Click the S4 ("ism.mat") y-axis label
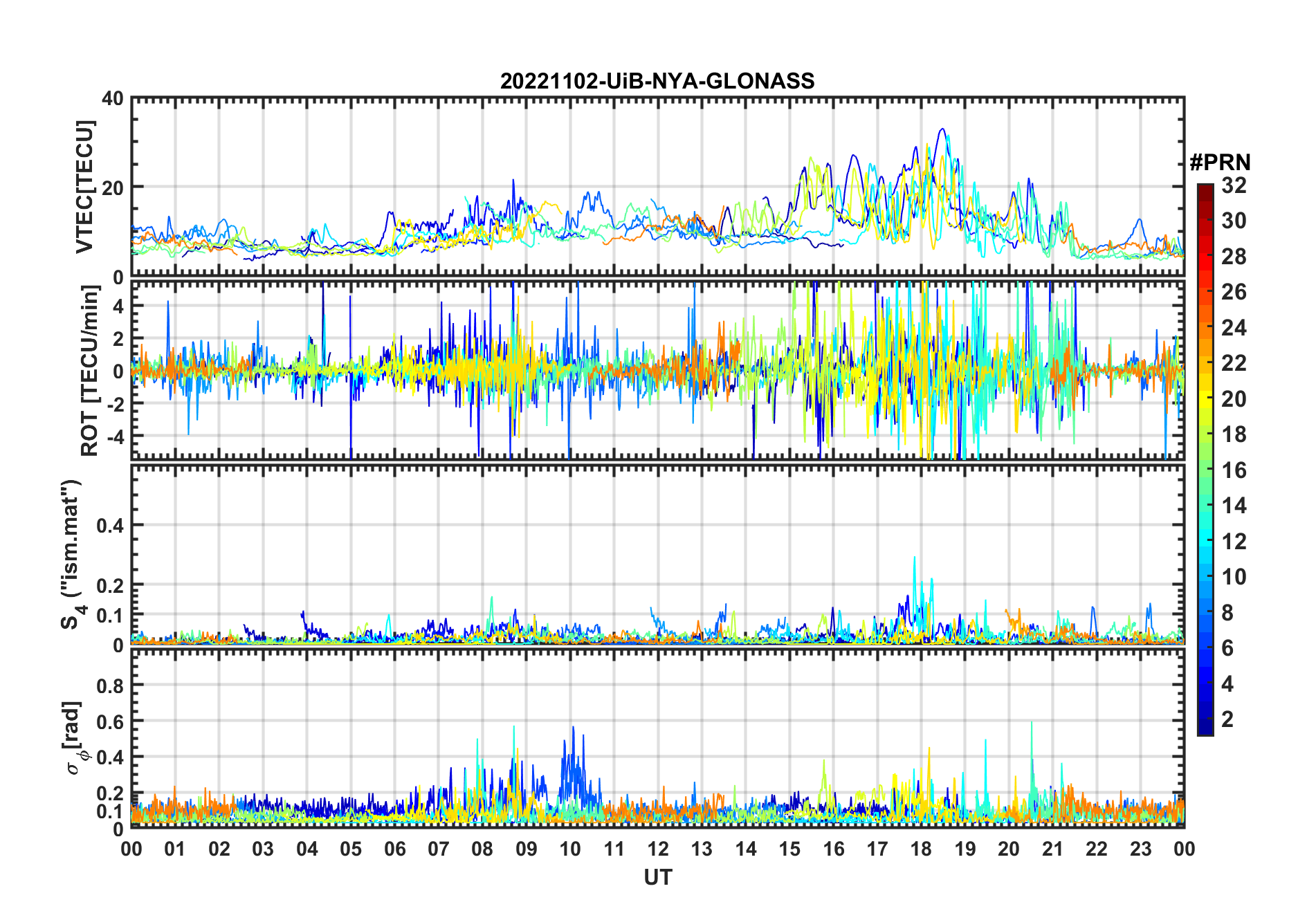Screen dimensions: 1316x920 coord(72,555)
